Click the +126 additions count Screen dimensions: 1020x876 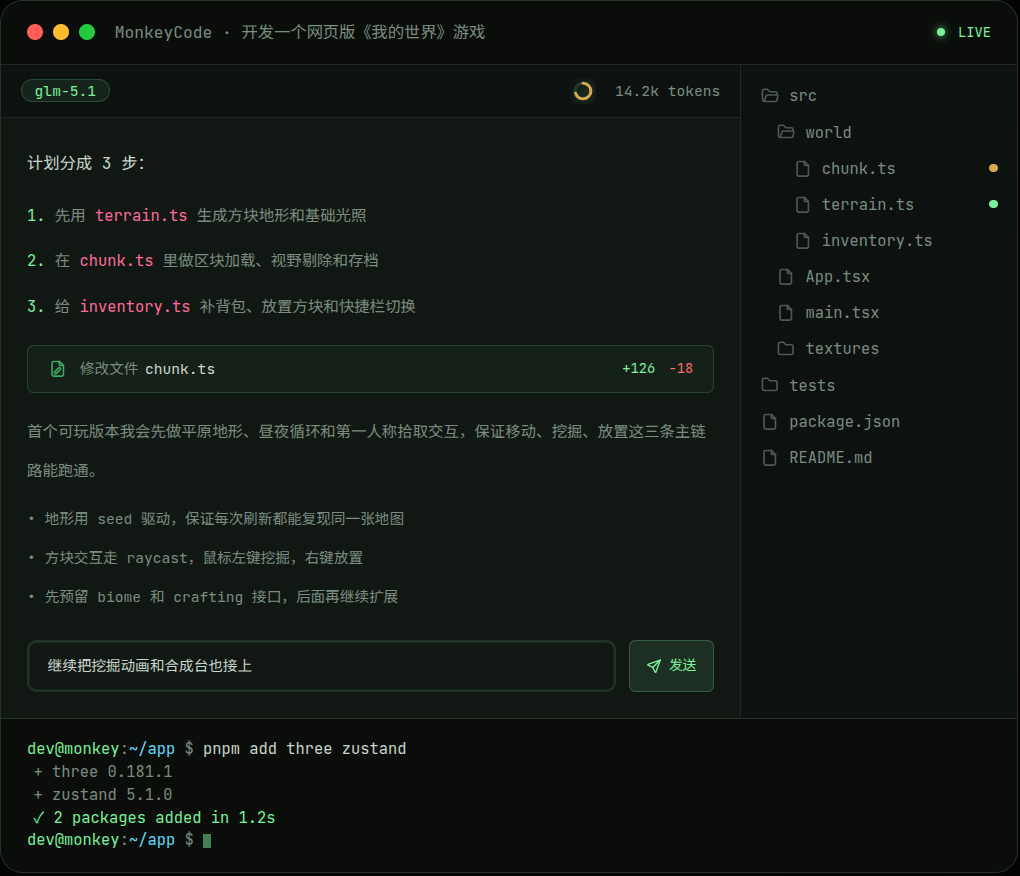(638, 369)
